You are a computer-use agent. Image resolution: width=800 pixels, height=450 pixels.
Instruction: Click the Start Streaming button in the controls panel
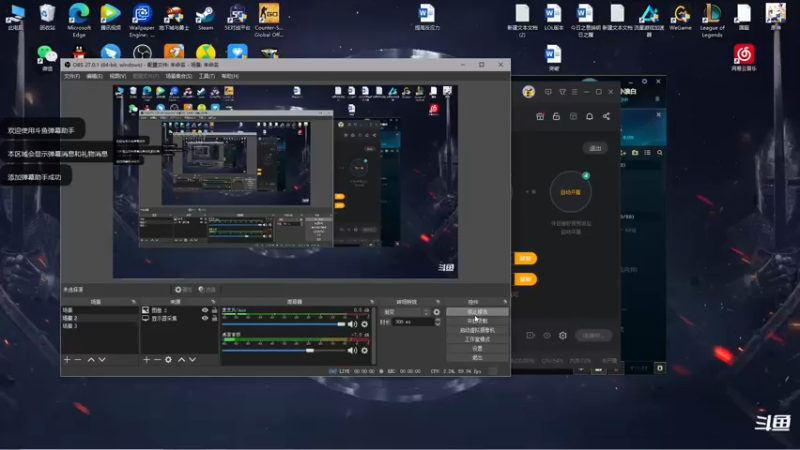(477, 312)
